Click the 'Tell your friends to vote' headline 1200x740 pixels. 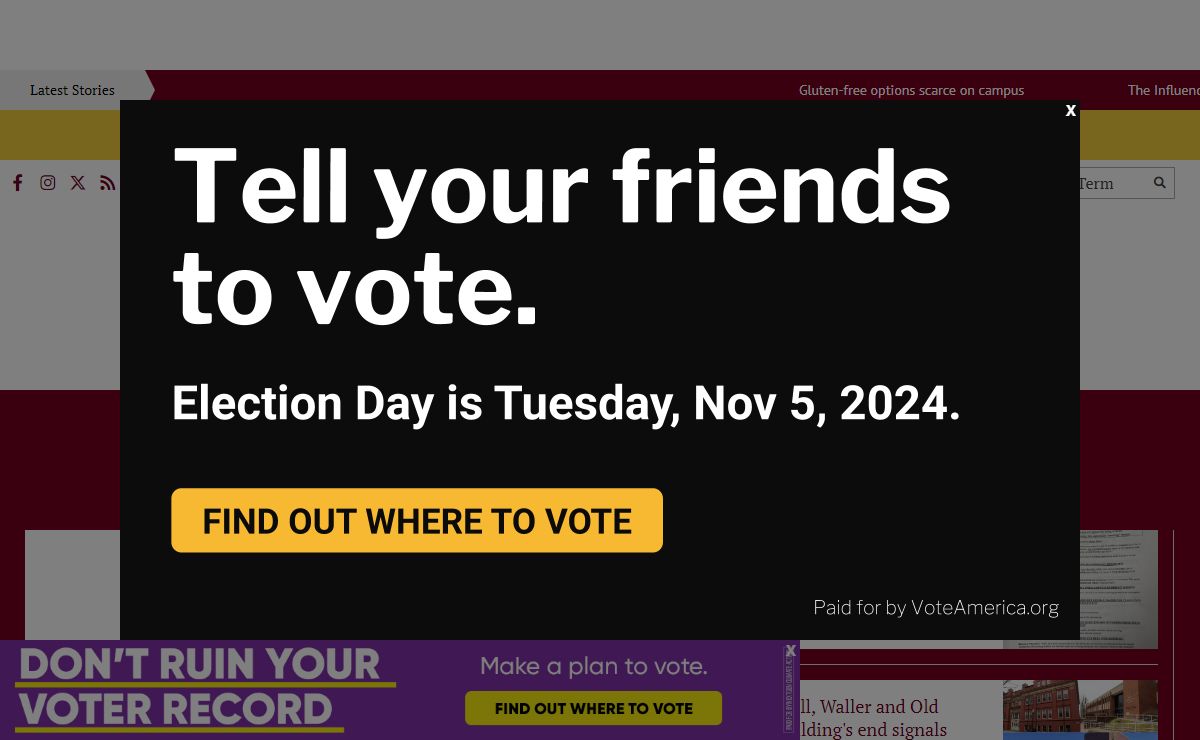[x=560, y=237]
